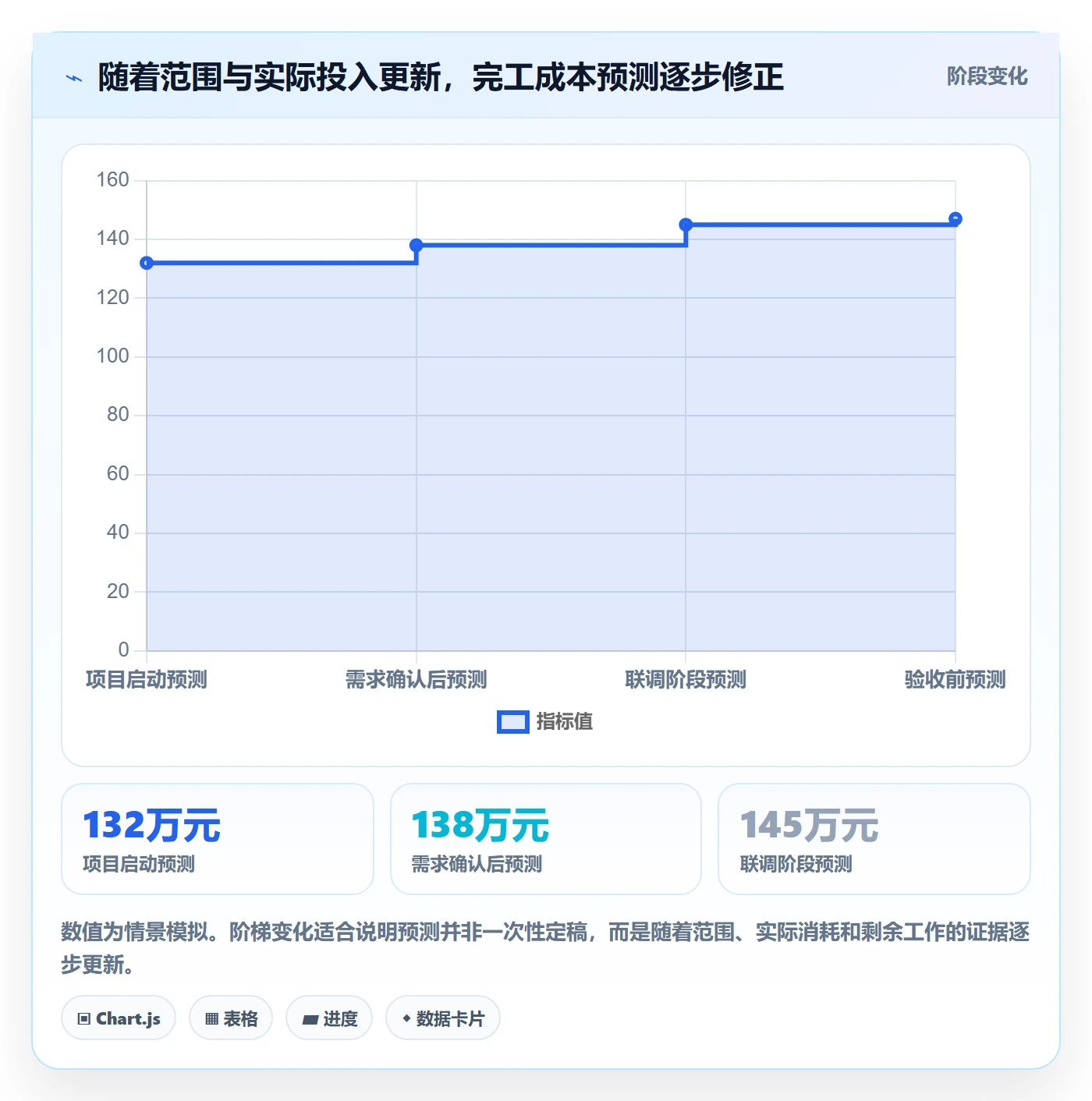The width and height of the screenshot is (1092, 1101).
Task: Click the 验收前预测 data point on chart
Action: click(x=955, y=219)
